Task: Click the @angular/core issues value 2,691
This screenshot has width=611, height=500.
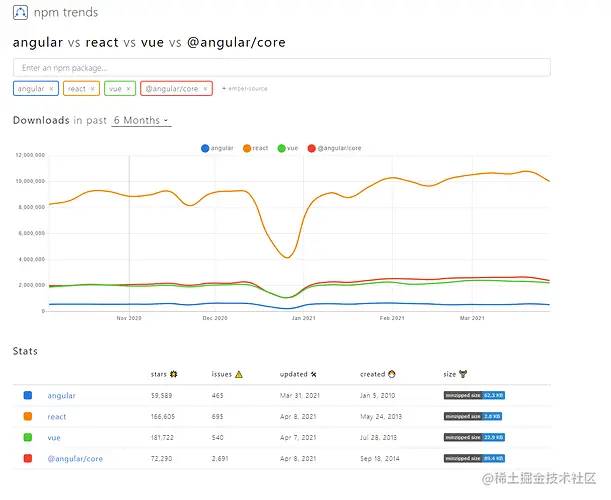Action: (x=220, y=459)
